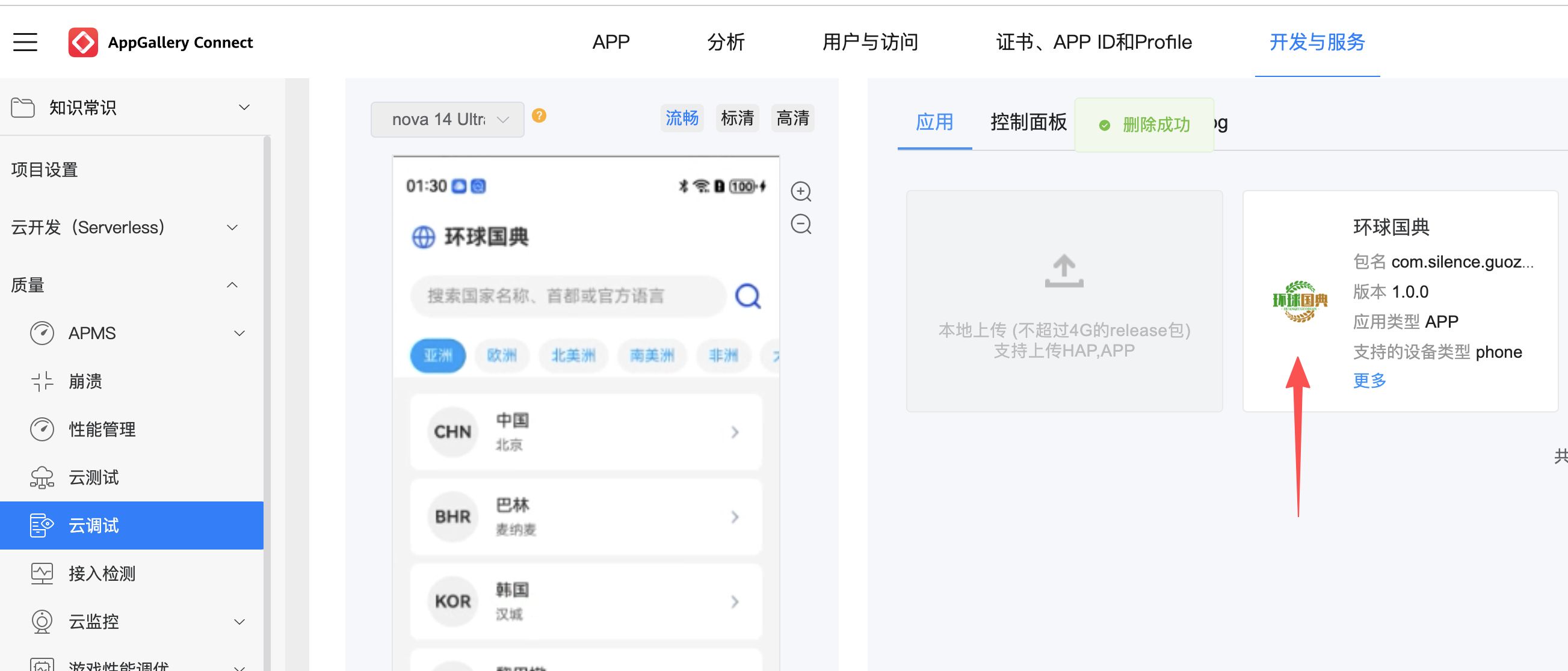Viewport: 1568px width, 671px height.
Task: Collapse the 质量 section
Action: (x=232, y=285)
